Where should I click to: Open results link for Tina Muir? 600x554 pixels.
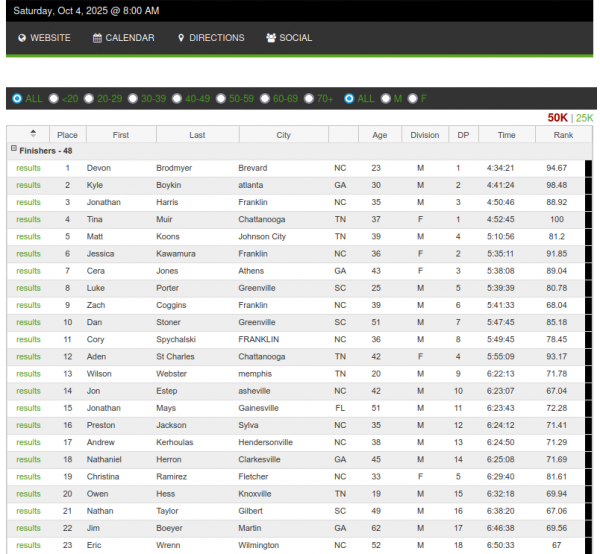pos(28,219)
